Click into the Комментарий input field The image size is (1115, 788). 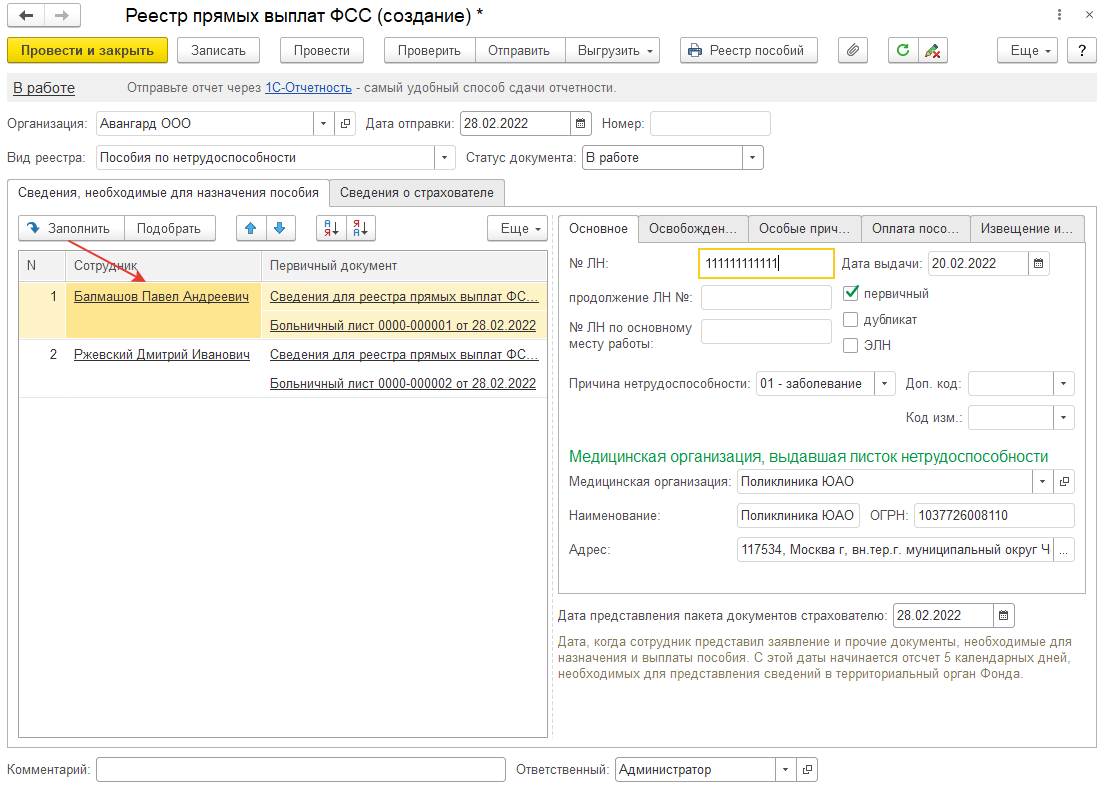(x=300, y=770)
